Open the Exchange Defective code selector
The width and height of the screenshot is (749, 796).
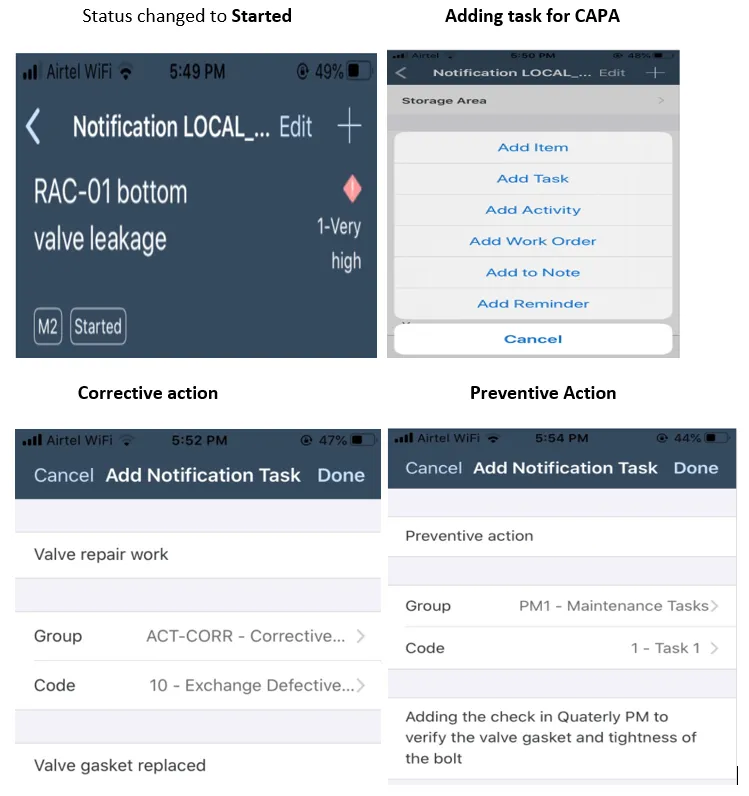coord(257,685)
